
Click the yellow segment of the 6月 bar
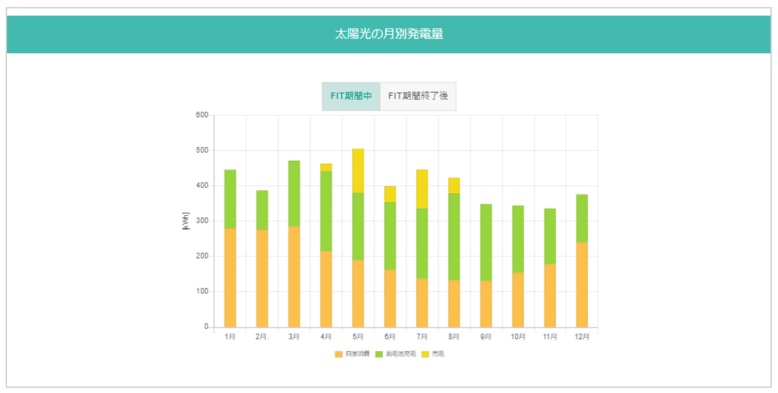pos(390,194)
